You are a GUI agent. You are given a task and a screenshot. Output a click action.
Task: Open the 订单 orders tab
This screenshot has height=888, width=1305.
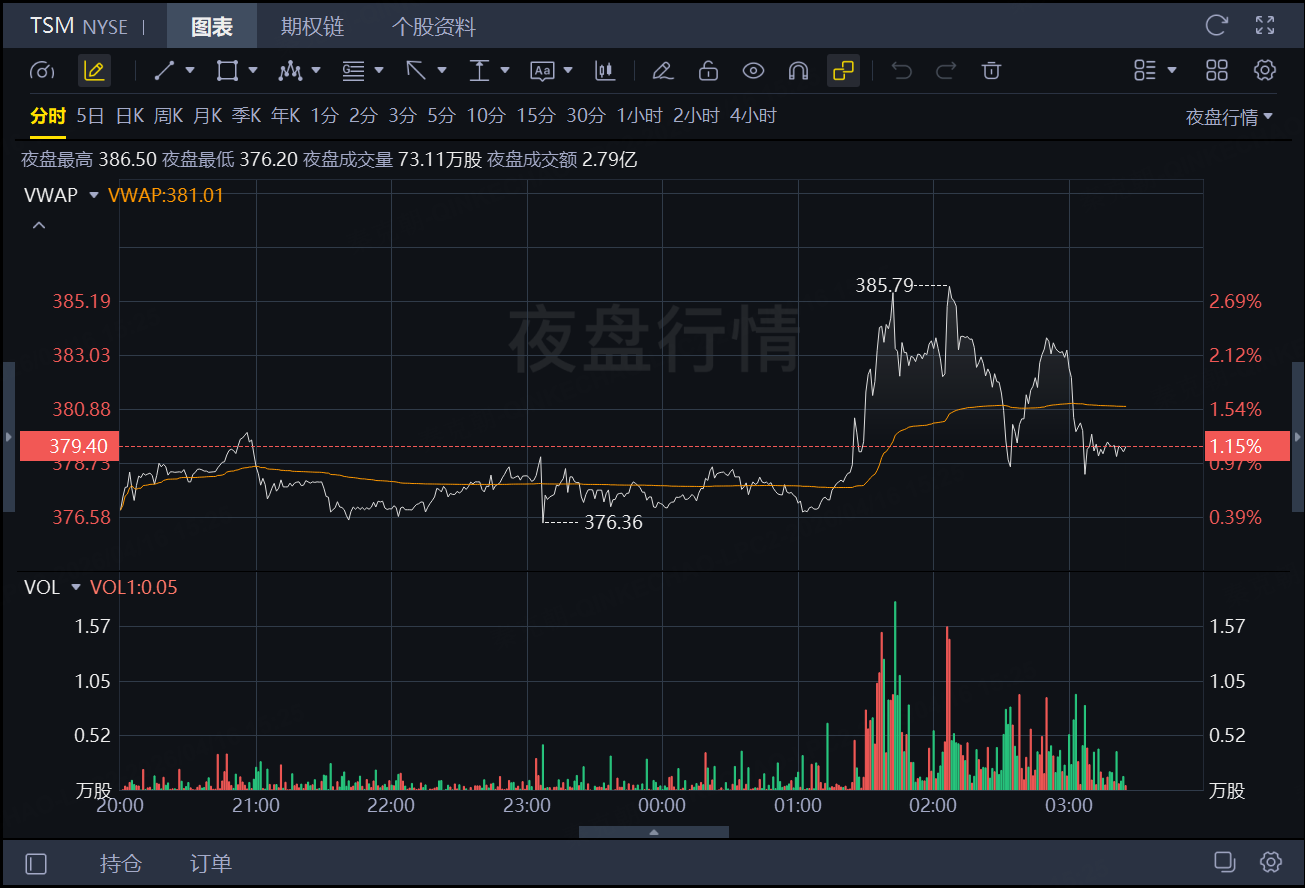coord(211,863)
